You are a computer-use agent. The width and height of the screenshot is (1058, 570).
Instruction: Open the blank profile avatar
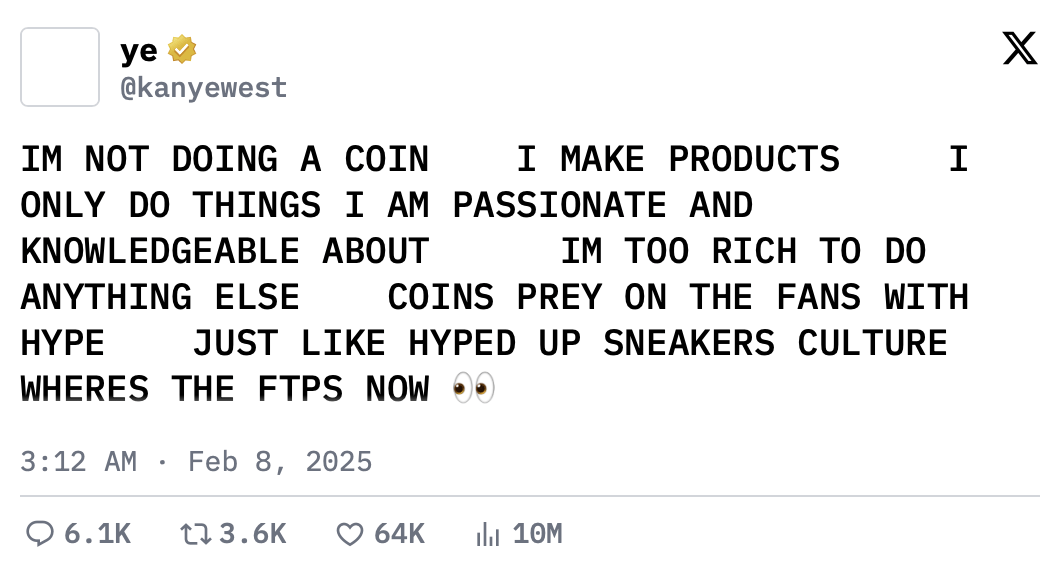[60, 67]
